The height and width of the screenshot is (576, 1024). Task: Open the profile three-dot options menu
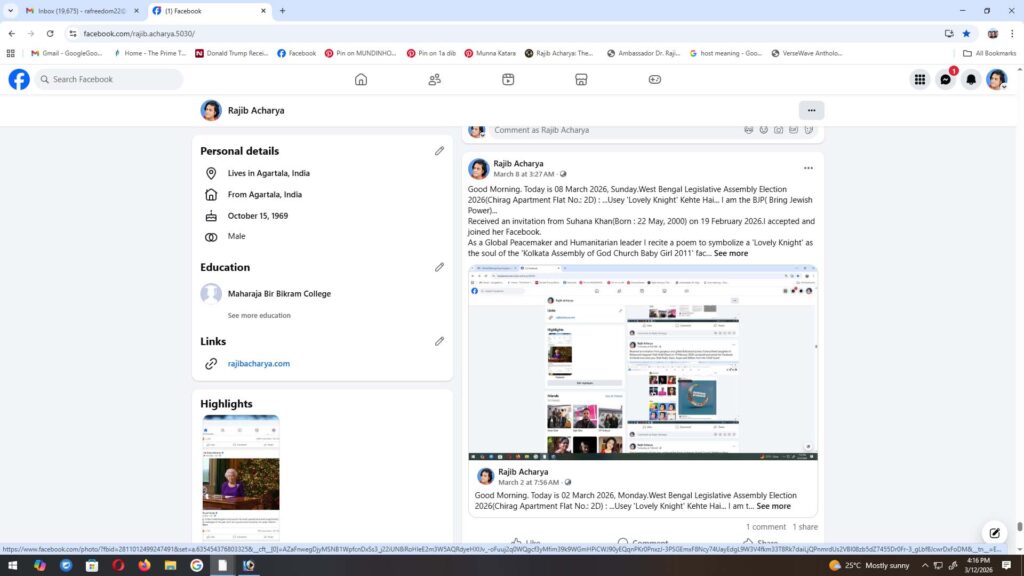coord(811,110)
